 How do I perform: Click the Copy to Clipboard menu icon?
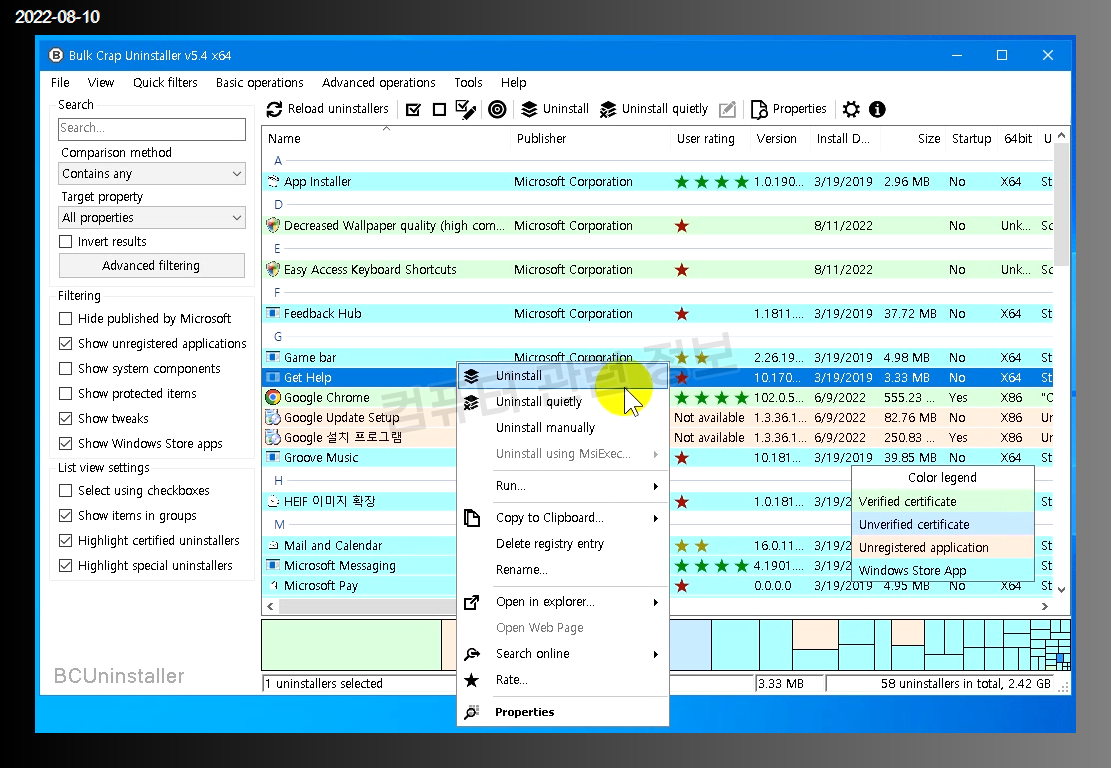tap(472, 518)
